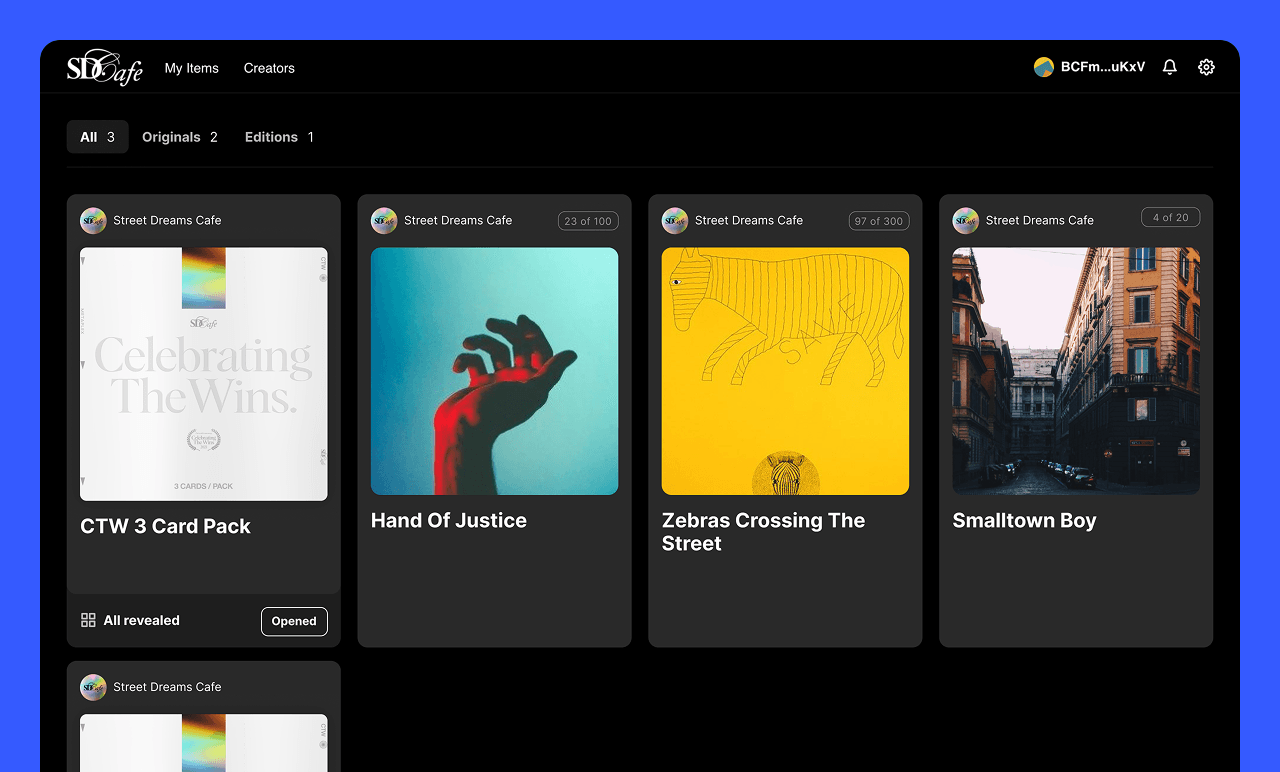1280x772 pixels.
Task: Click creator avatar on Hand Of Justice card
Action: pyautogui.click(x=384, y=221)
